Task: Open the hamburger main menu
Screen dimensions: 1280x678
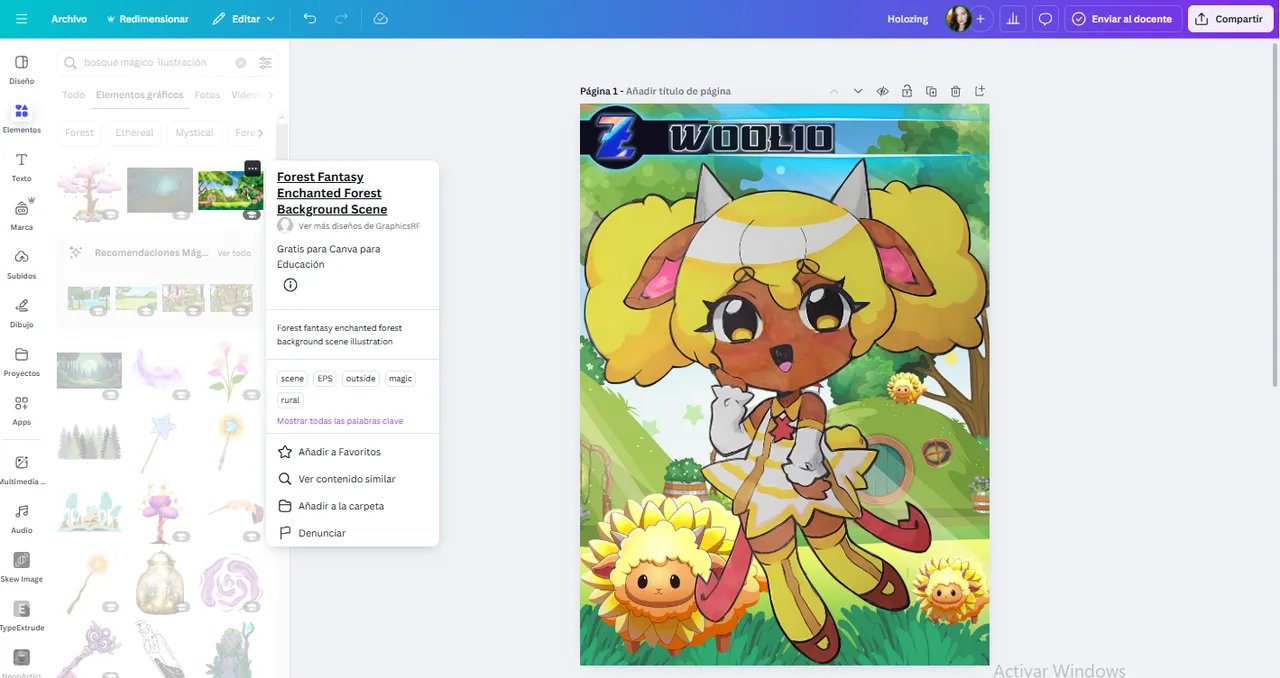Action: coord(21,19)
